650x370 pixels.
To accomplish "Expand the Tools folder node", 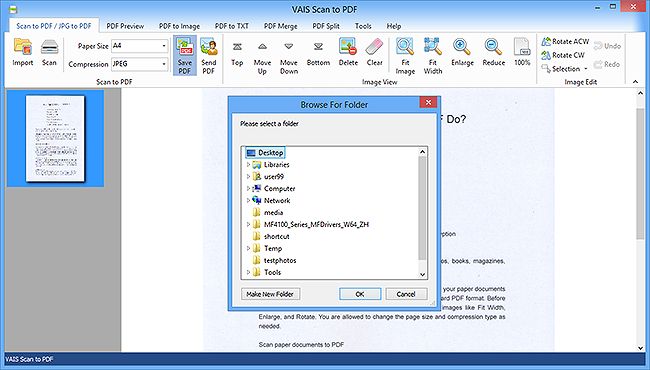I will pos(248,272).
